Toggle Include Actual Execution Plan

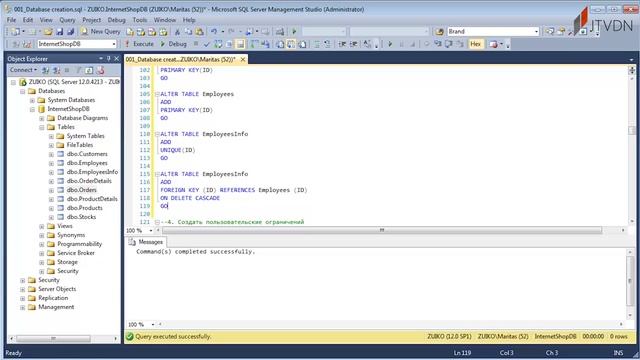point(255,44)
